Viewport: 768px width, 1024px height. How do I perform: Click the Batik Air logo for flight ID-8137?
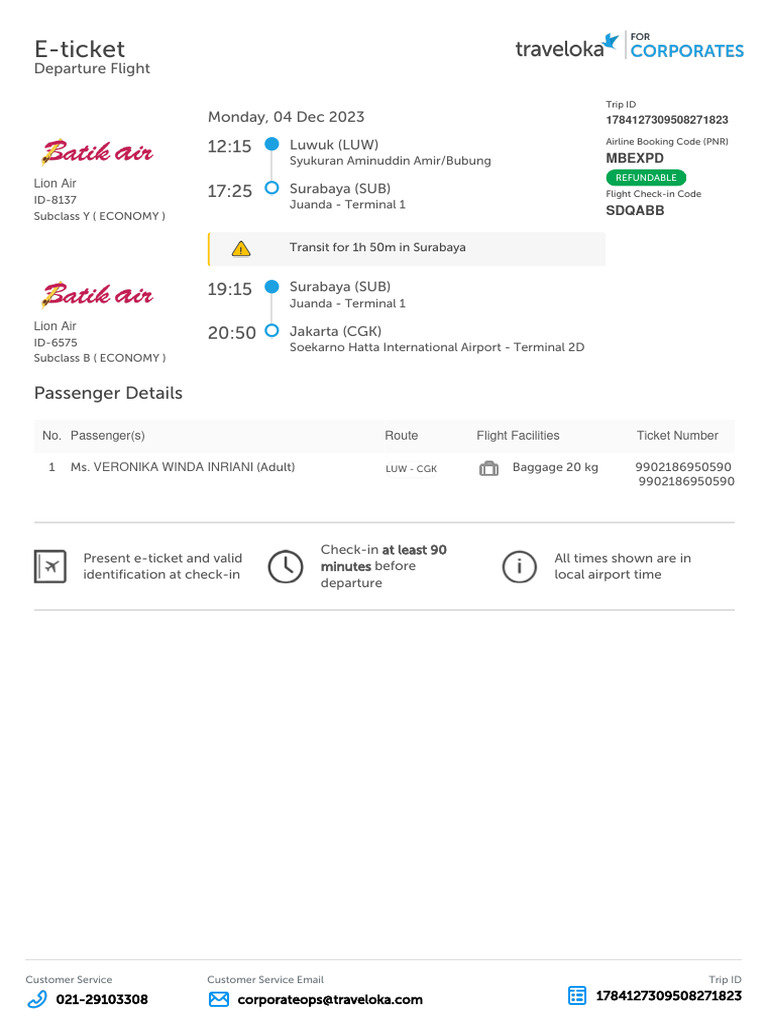(x=97, y=153)
